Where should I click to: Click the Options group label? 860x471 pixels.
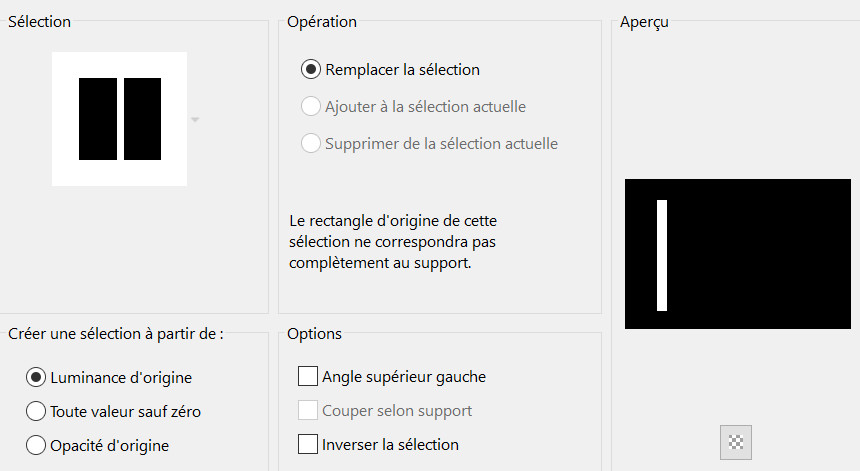pos(314,334)
